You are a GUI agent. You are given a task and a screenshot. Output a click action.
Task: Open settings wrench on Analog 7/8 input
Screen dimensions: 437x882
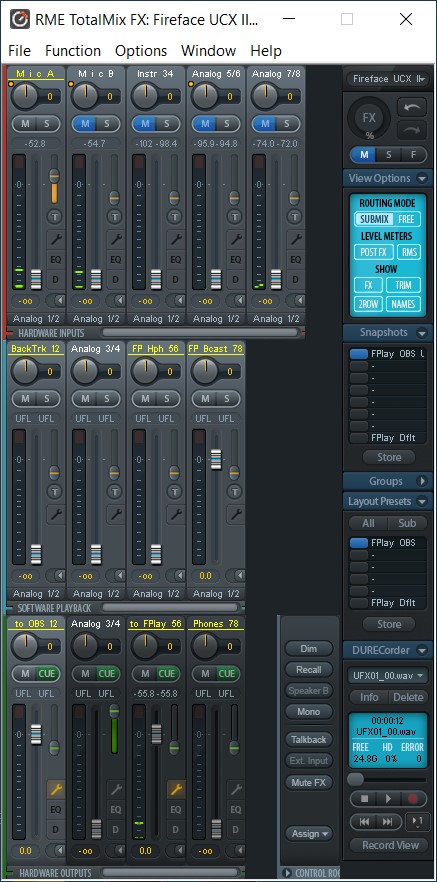pyautogui.click(x=296, y=239)
